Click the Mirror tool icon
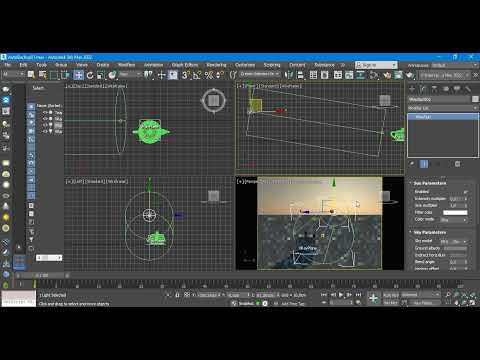 pyautogui.click(x=289, y=75)
